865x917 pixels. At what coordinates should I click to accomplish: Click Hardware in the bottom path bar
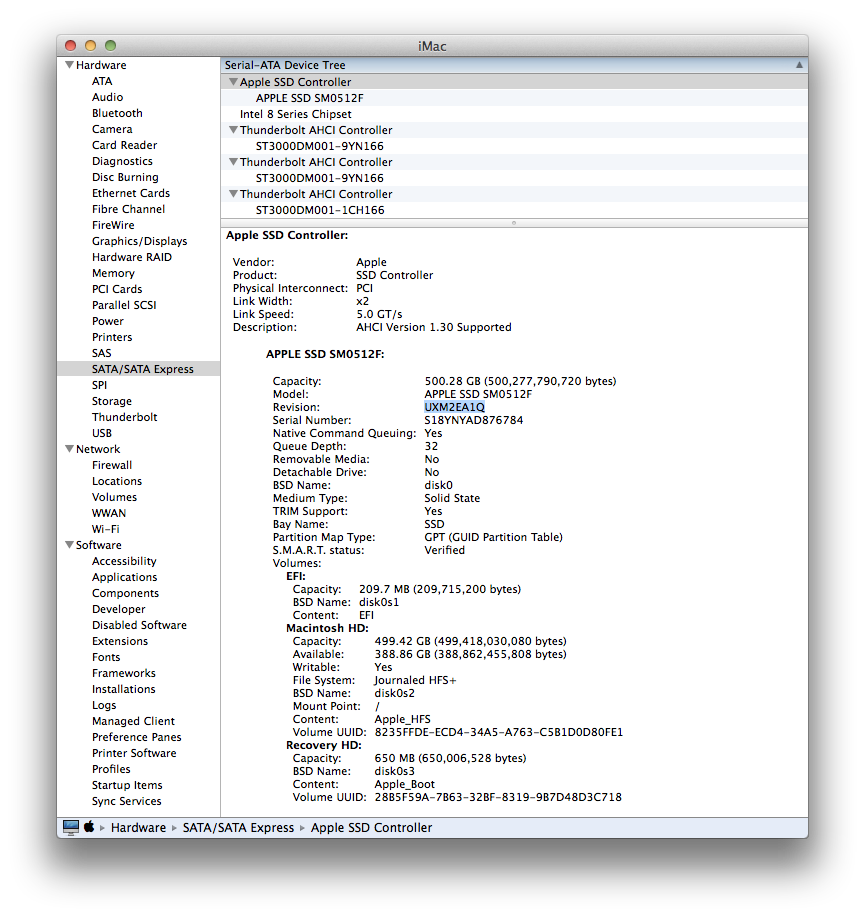[x=139, y=828]
